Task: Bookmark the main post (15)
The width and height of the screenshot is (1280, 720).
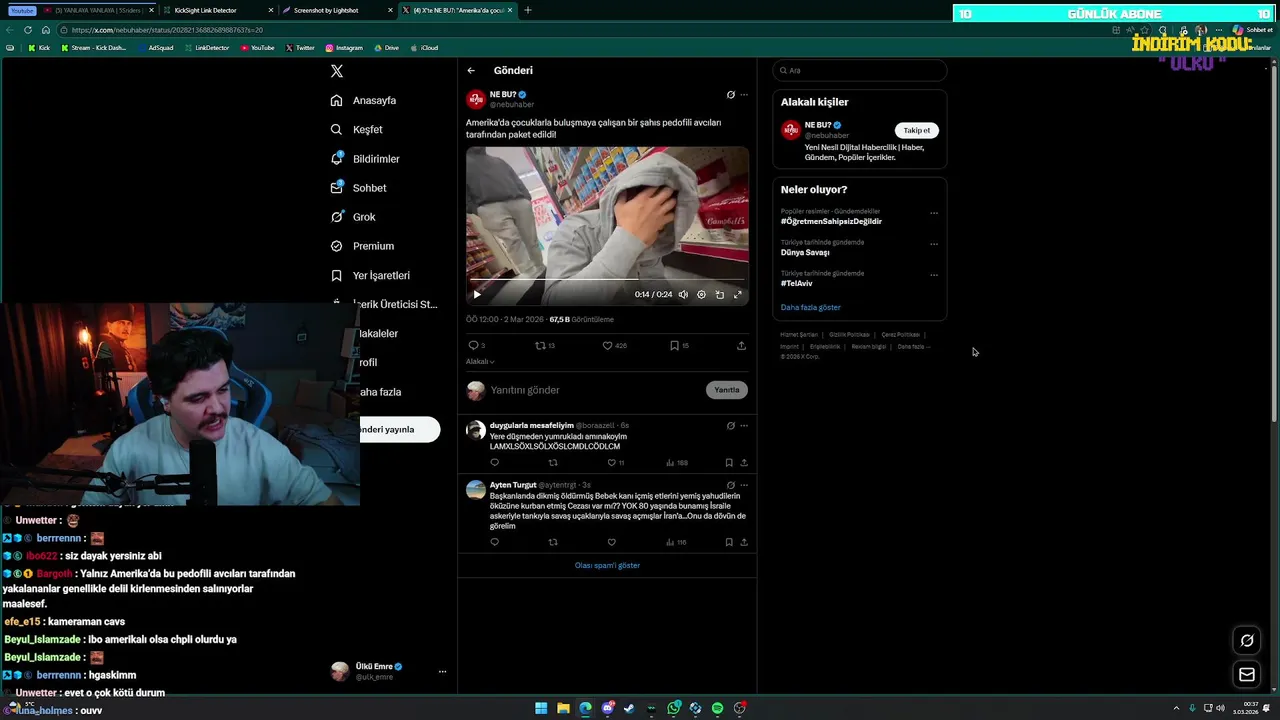Action: [x=679, y=345]
